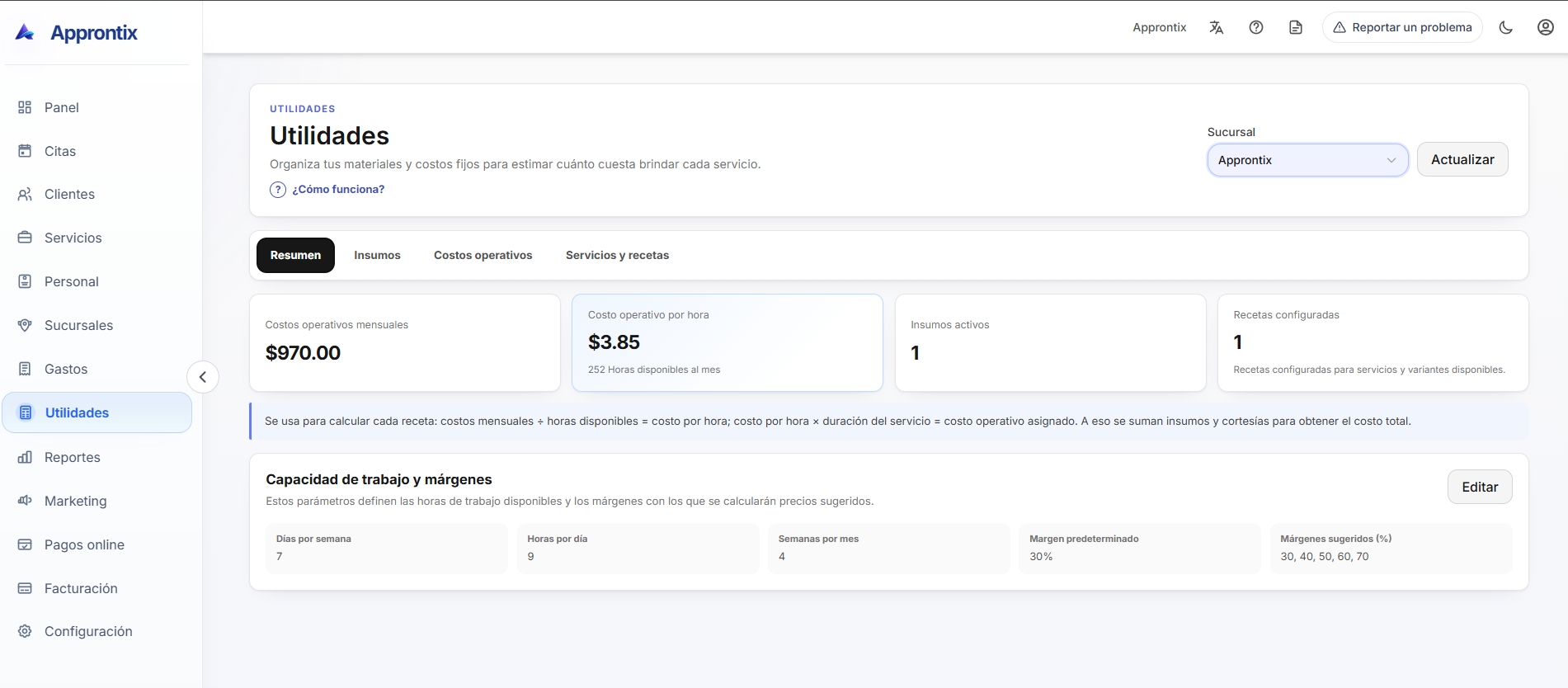The height and width of the screenshot is (688, 1568).
Task: Open the Servicios y recetas tab
Action: pyautogui.click(x=617, y=255)
